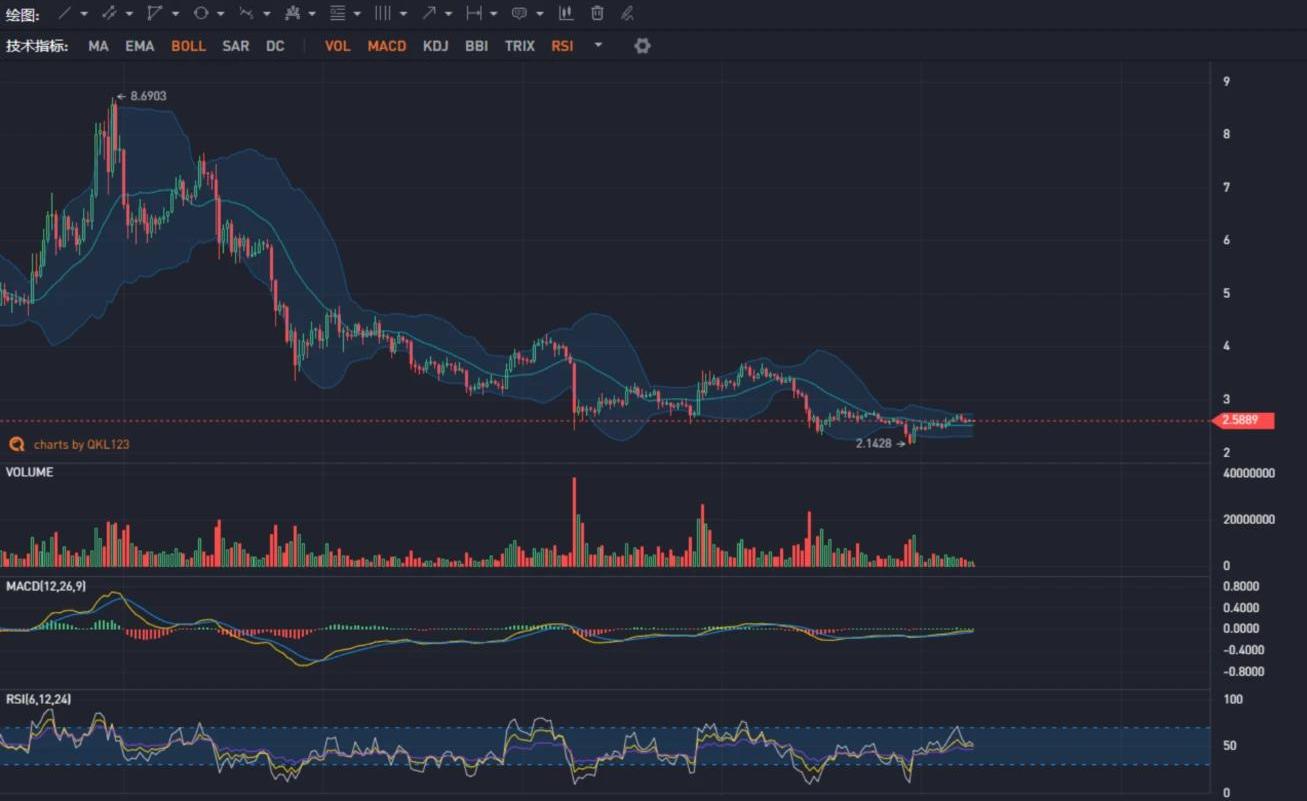Image resolution: width=1307 pixels, height=801 pixels.
Task: Click the 2.5889 current price label
Action: pyautogui.click(x=1243, y=421)
